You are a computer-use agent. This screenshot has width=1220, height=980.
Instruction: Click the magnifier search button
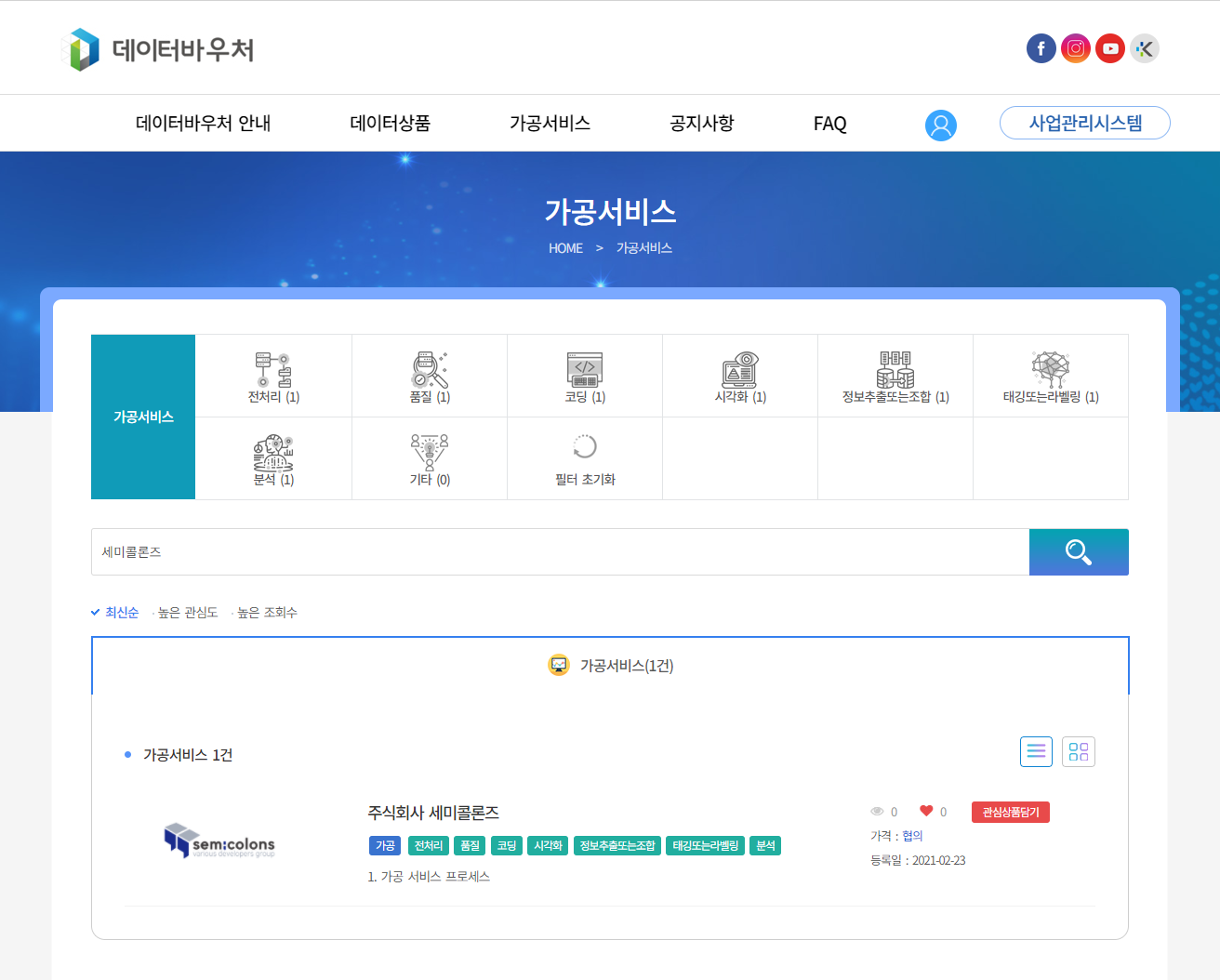click(x=1079, y=552)
